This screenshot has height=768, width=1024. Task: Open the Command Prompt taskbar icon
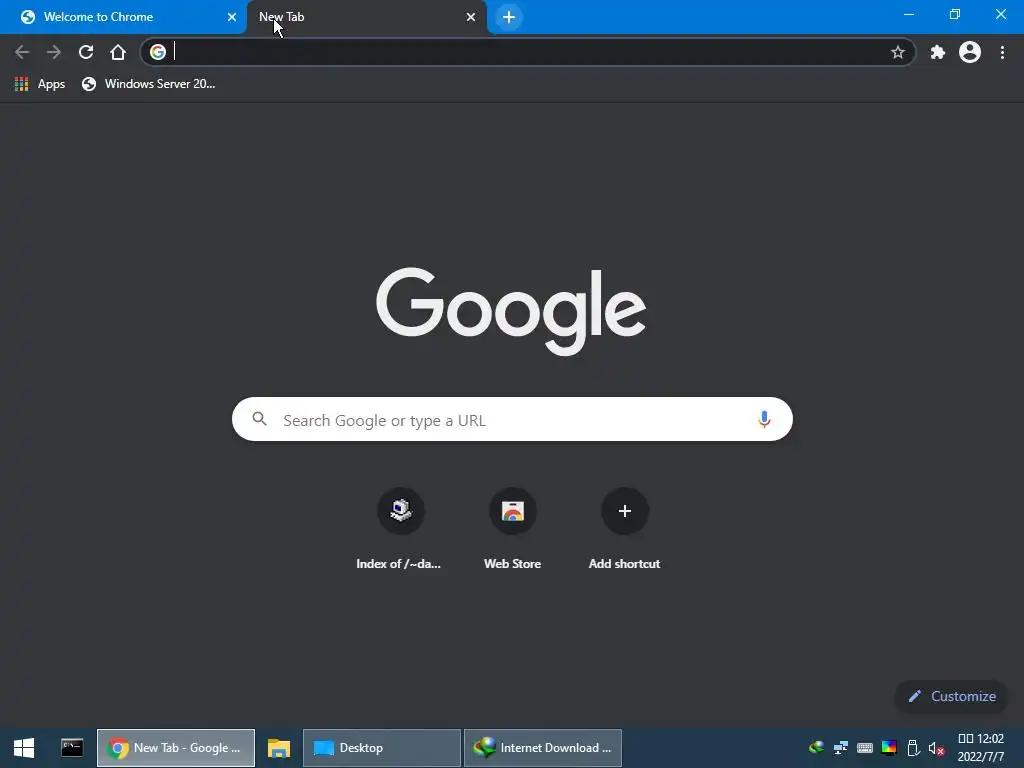(72, 748)
